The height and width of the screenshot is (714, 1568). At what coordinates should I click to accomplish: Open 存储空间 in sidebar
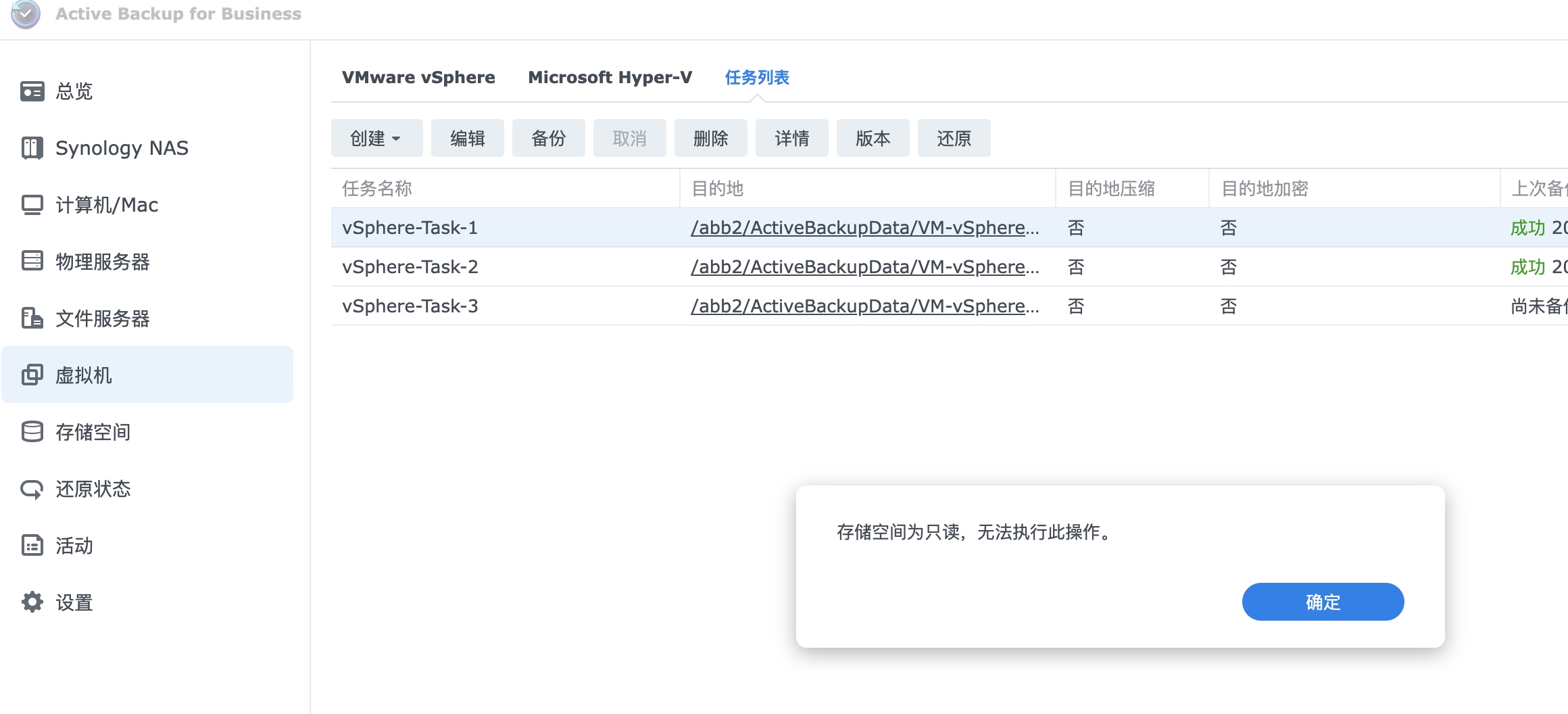click(x=147, y=432)
